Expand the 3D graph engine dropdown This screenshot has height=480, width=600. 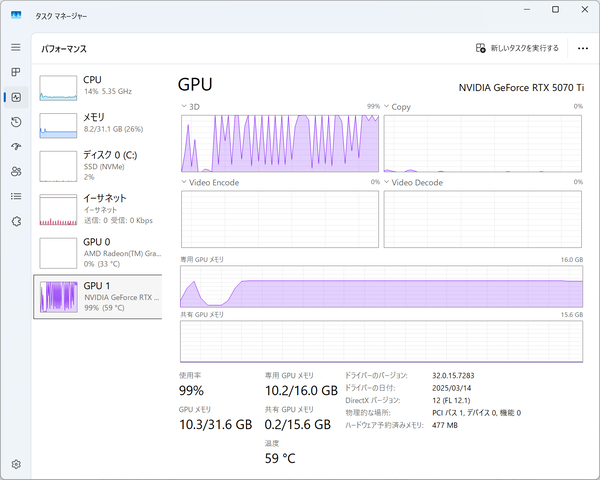tap(184, 106)
